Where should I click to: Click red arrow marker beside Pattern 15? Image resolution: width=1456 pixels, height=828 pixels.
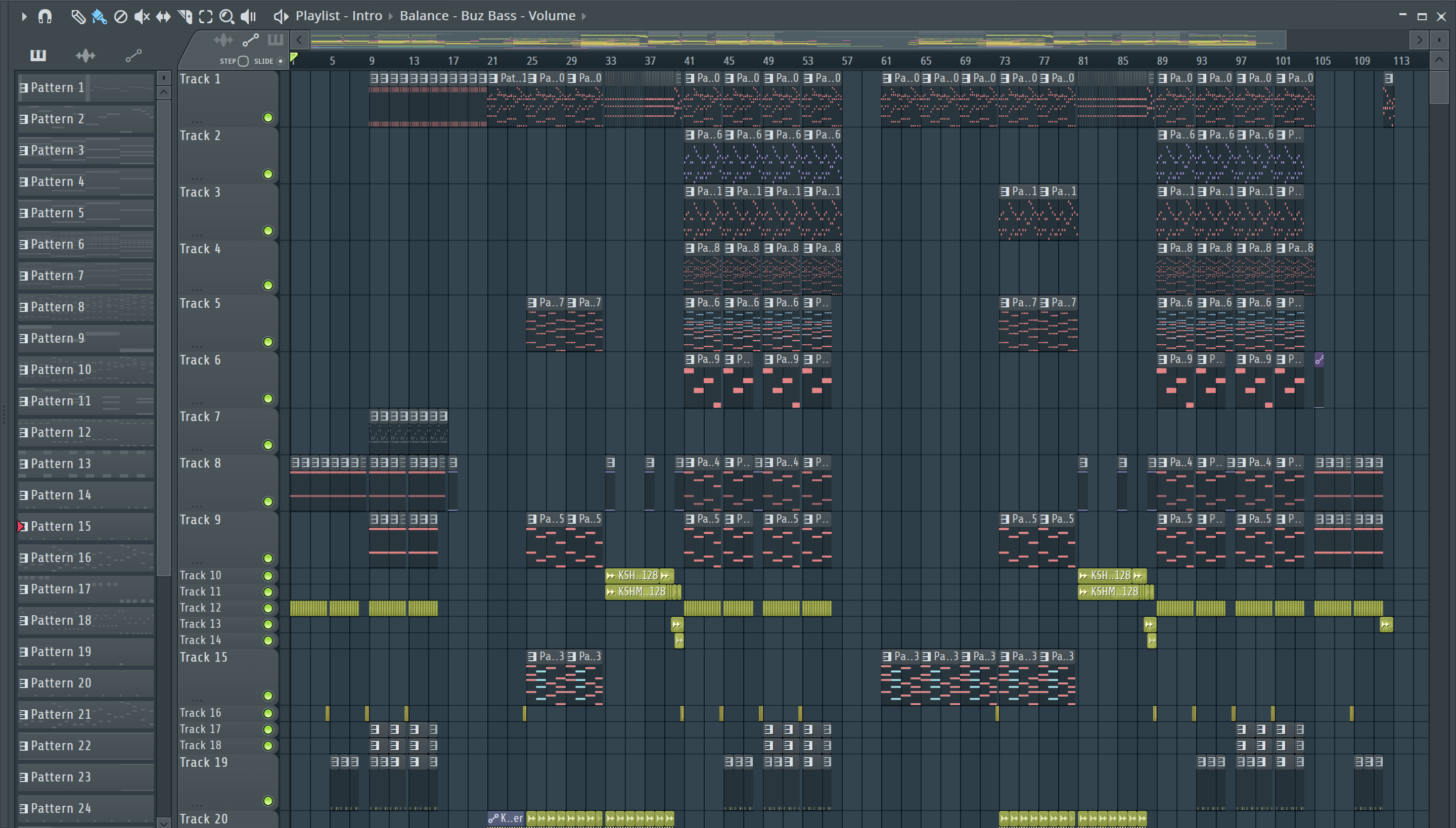20,527
